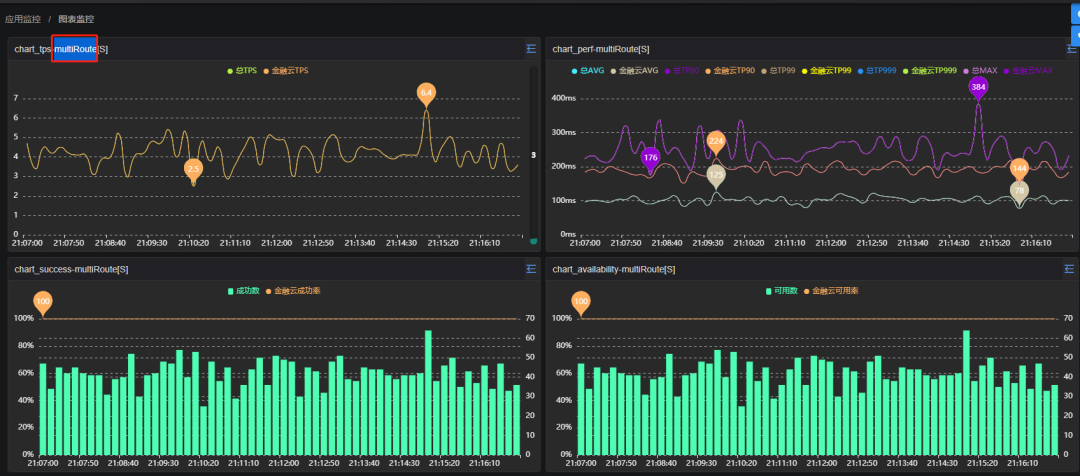Click the 图表监控 breadcrumb item
The height and width of the screenshot is (476, 1080).
[76, 19]
